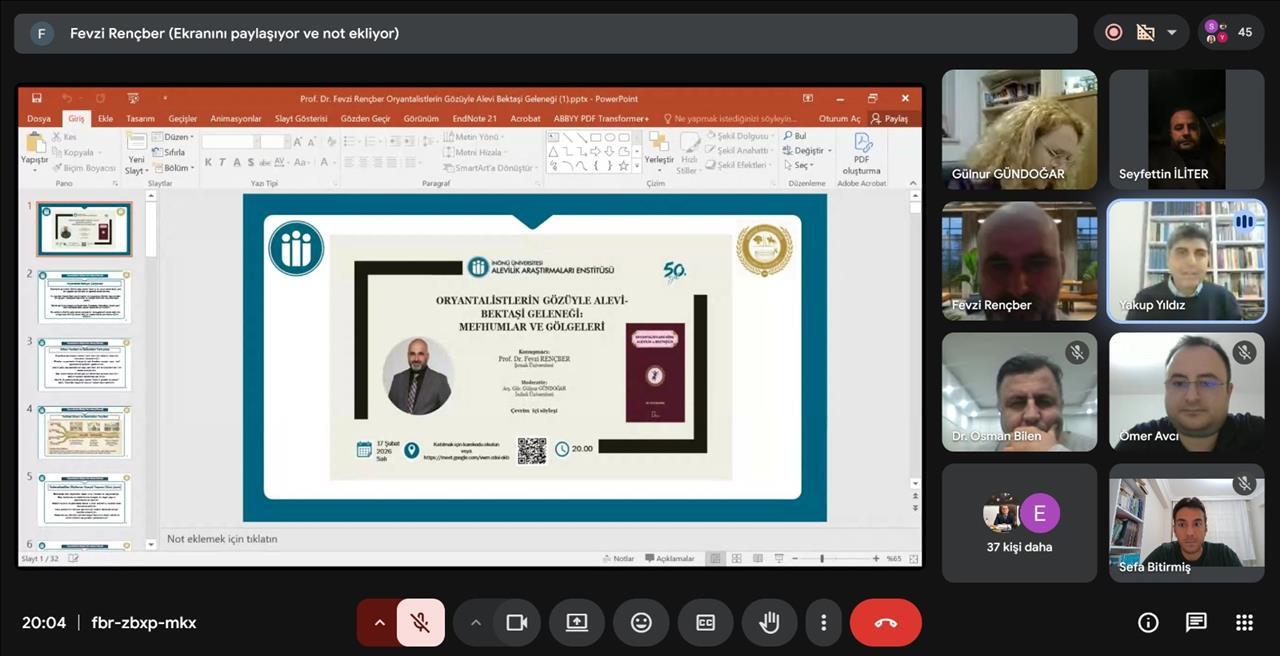
Task: Click the PowerPoint zoom slider
Action: tap(822, 559)
